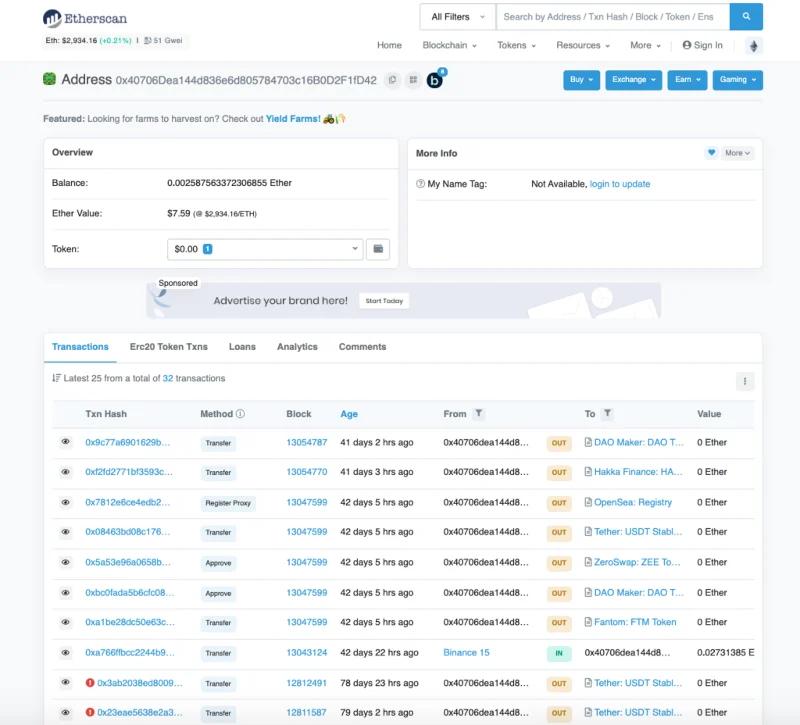
Task: Click Sign In link
Action: click(x=703, y=45)
